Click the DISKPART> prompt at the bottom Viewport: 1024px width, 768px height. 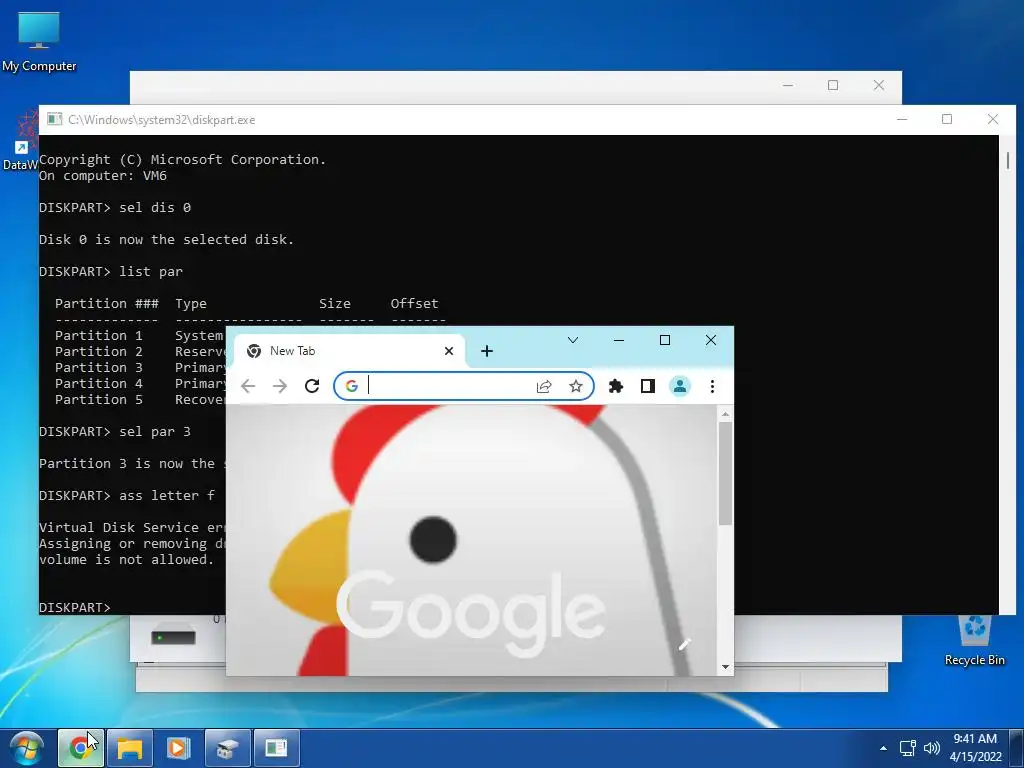click(74, 607)
